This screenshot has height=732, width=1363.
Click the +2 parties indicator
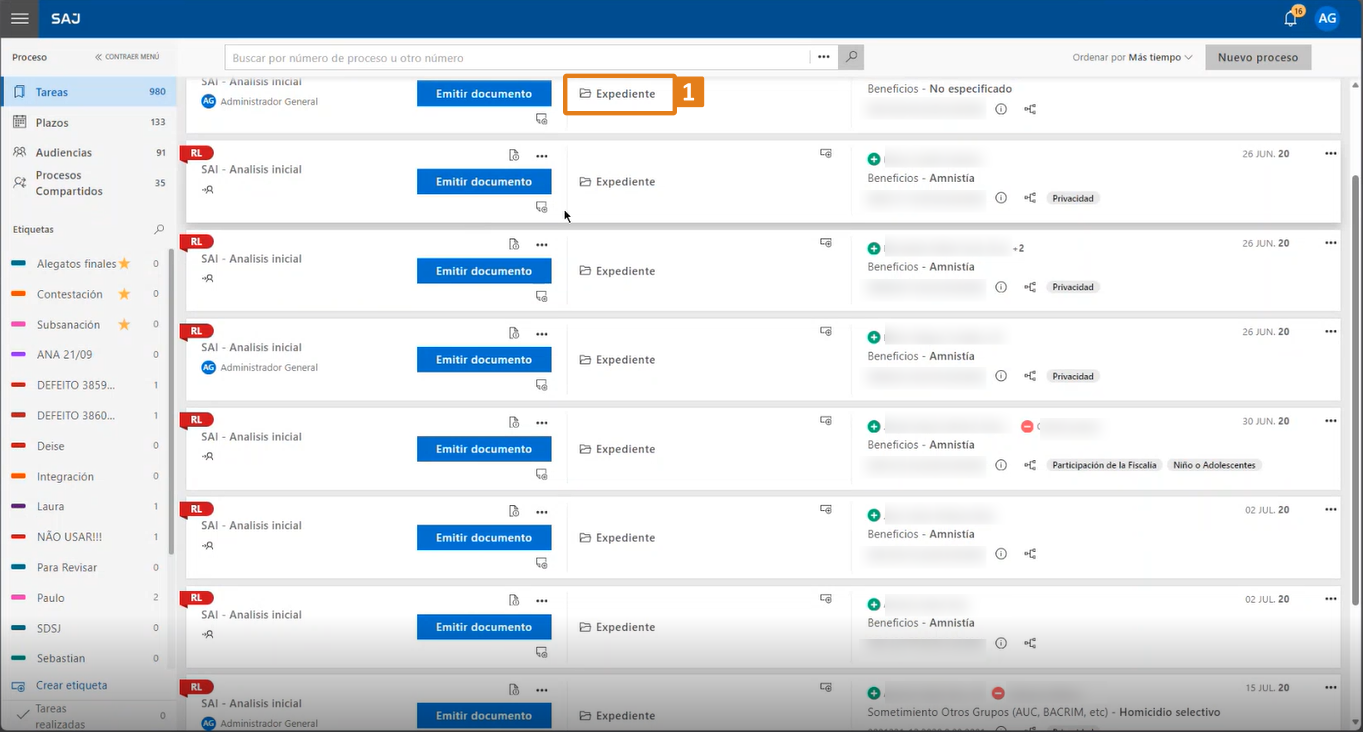1018,248
